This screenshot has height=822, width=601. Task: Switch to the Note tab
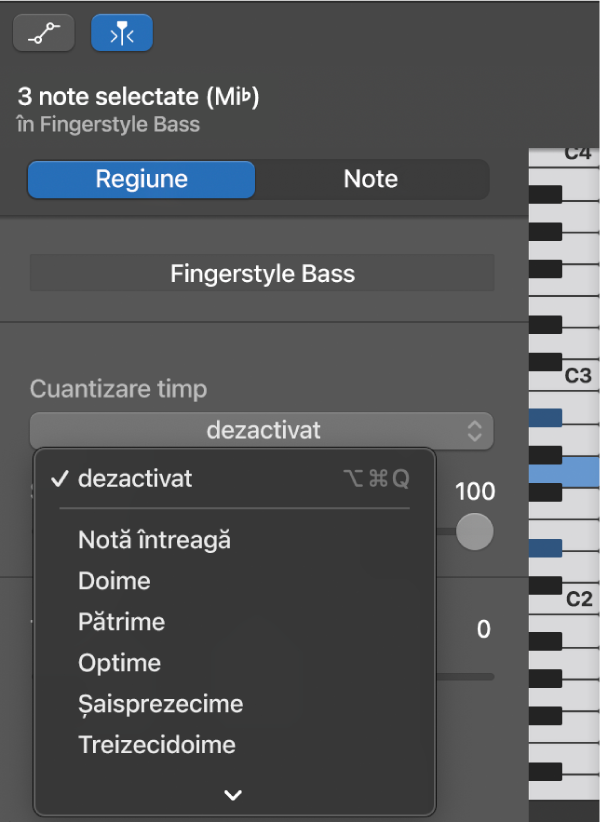[x=370, y=179]
